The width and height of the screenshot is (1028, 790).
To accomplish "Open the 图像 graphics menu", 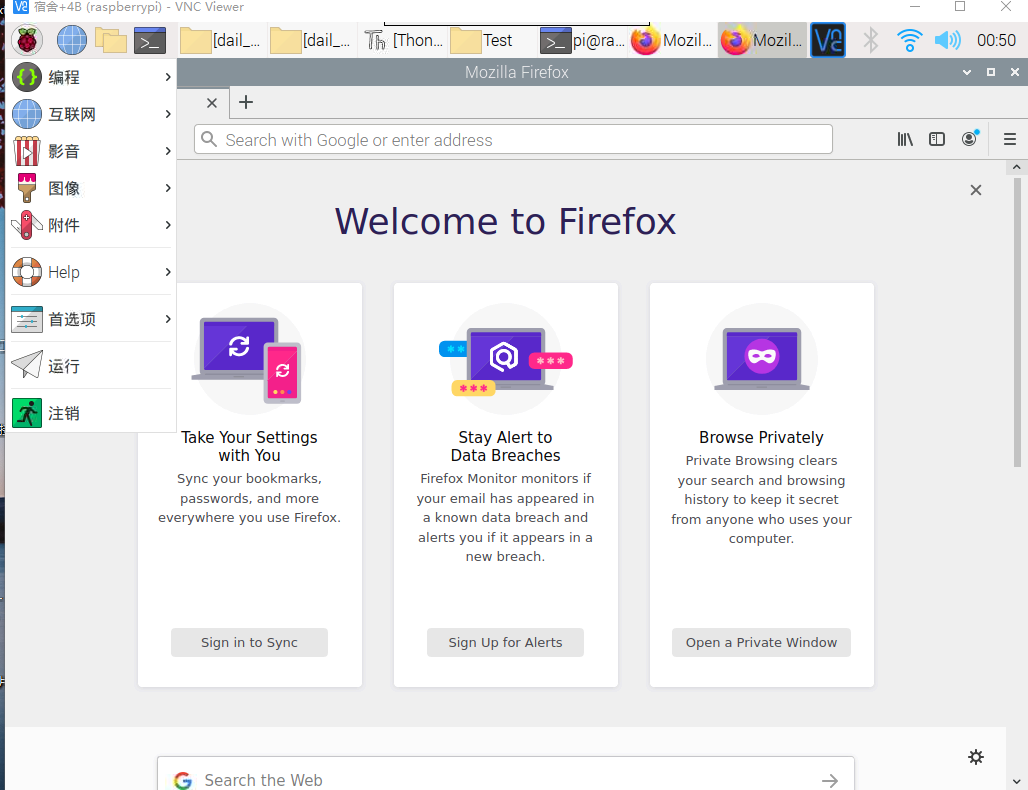I will (x=91, y=188).
